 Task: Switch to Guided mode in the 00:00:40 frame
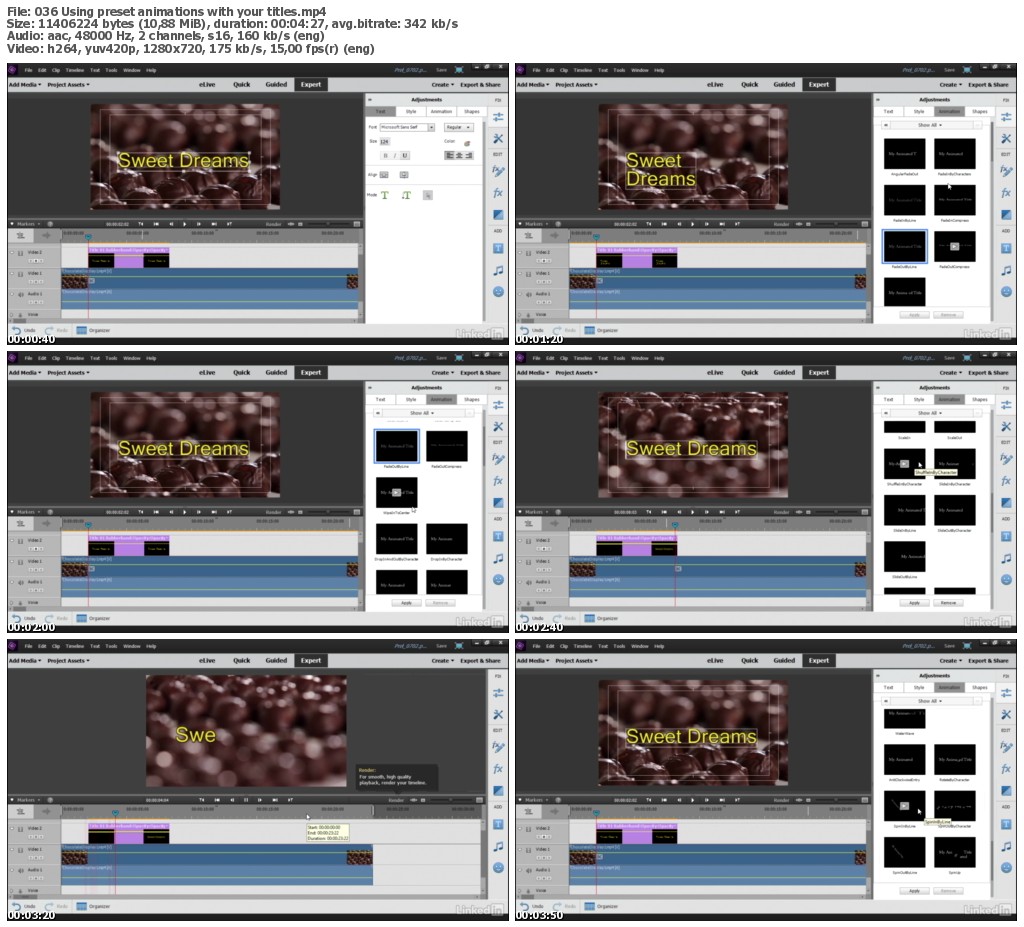coord(276,84)
